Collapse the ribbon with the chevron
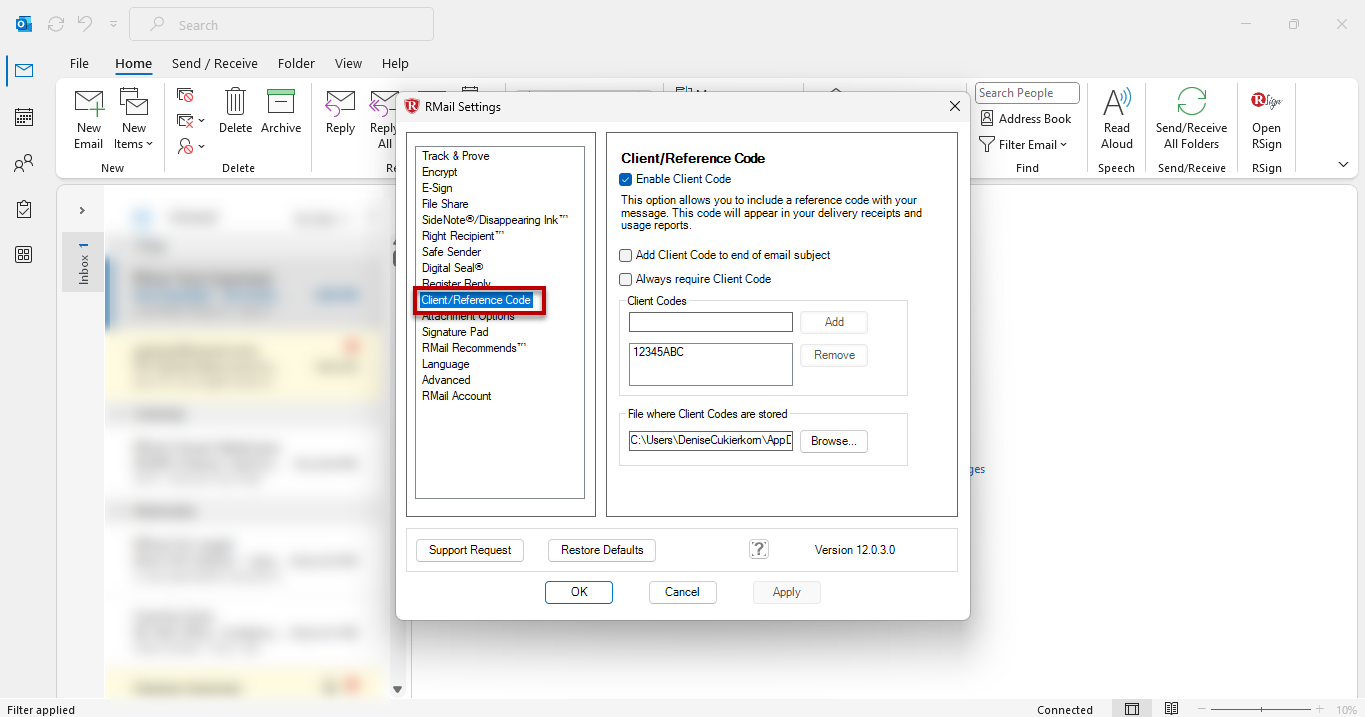 click(1343, 164)
